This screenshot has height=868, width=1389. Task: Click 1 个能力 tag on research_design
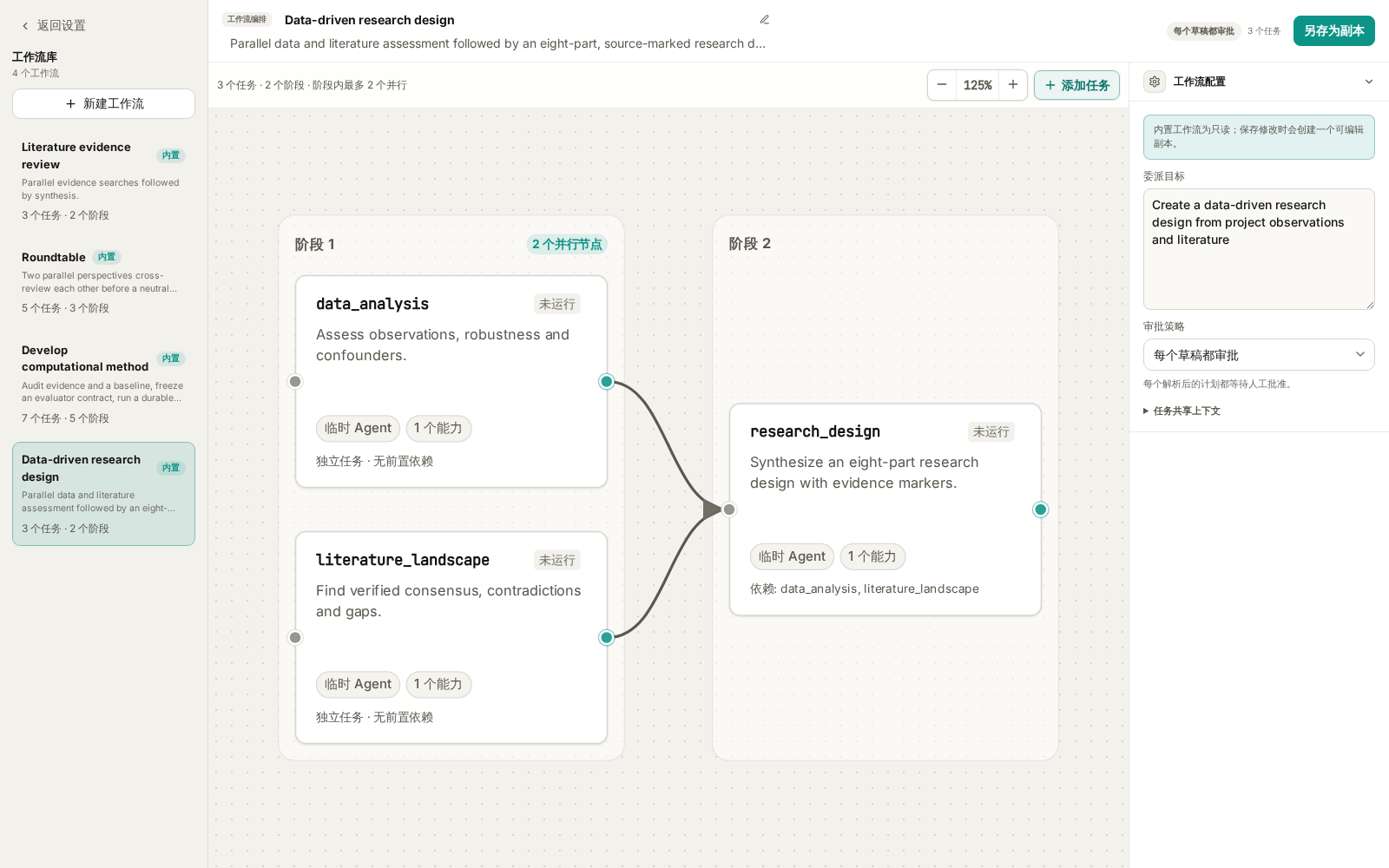coord(872,557)
